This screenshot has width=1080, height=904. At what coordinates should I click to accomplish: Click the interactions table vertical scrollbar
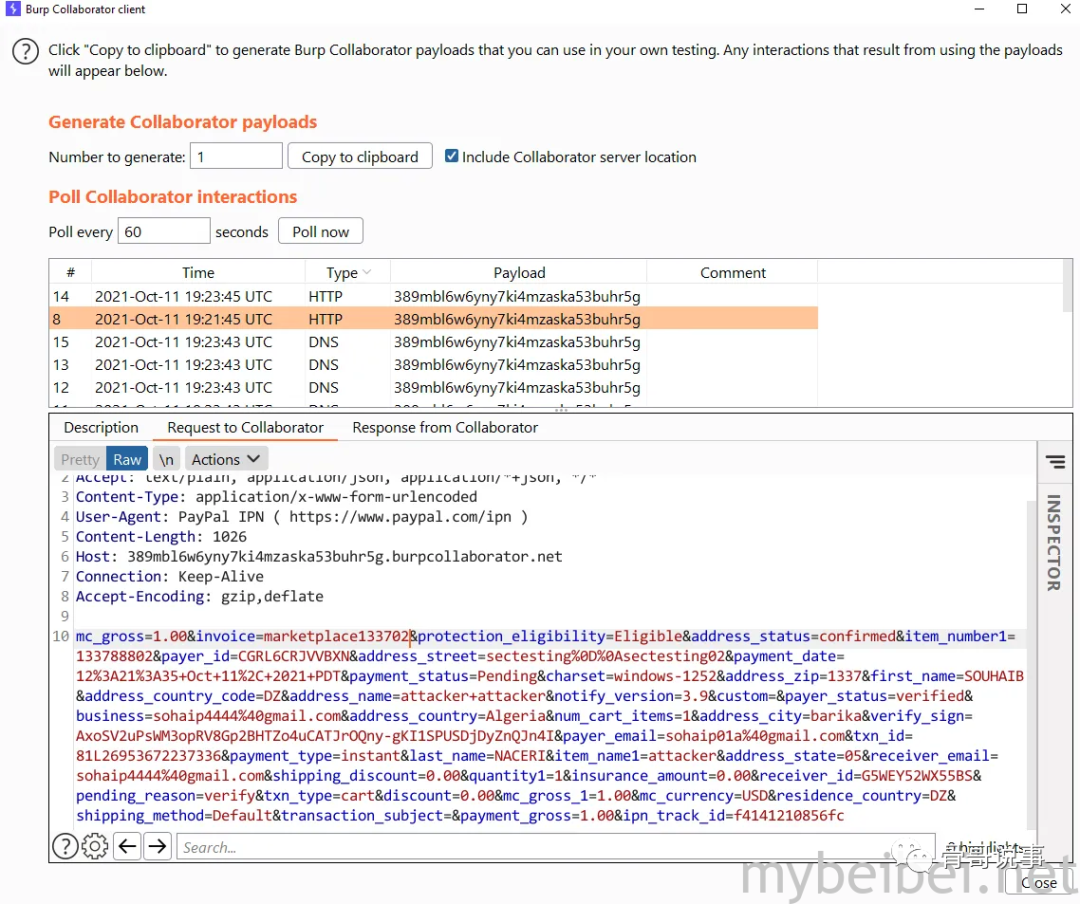tap(1067, 286)
